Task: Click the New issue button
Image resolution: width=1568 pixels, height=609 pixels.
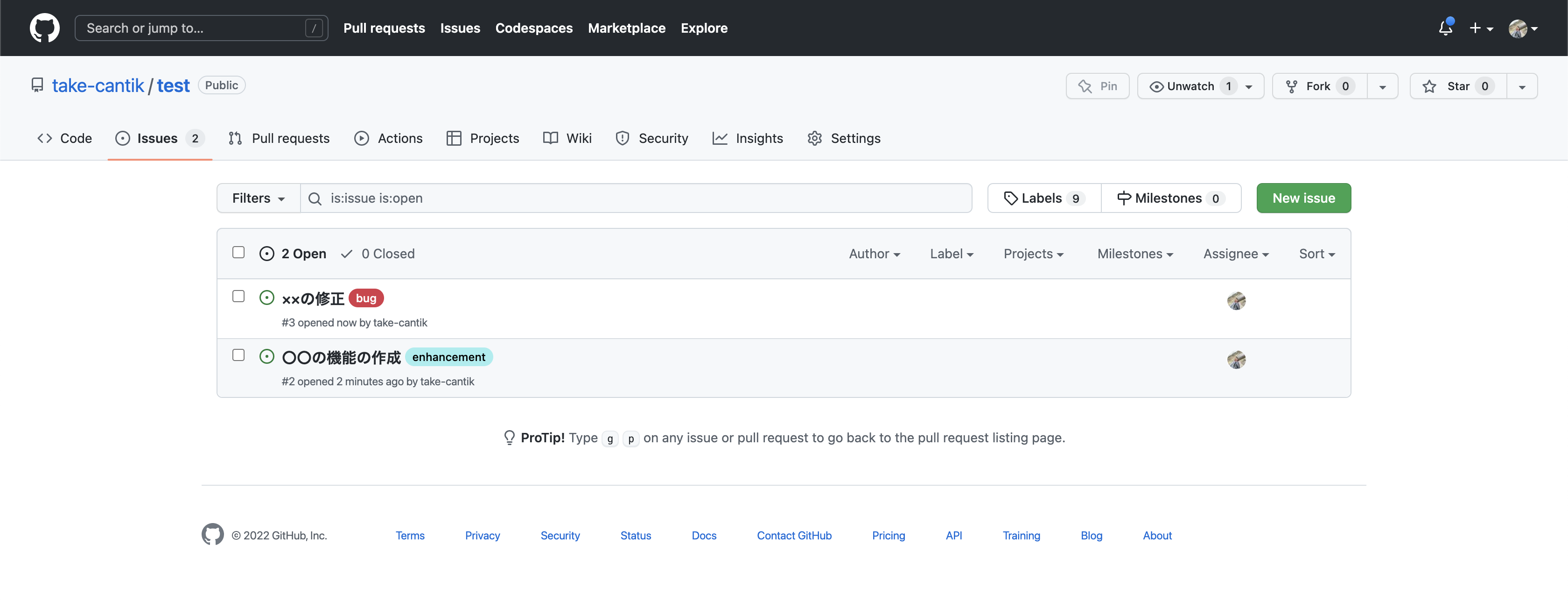Action: [x=1303, y=198]
